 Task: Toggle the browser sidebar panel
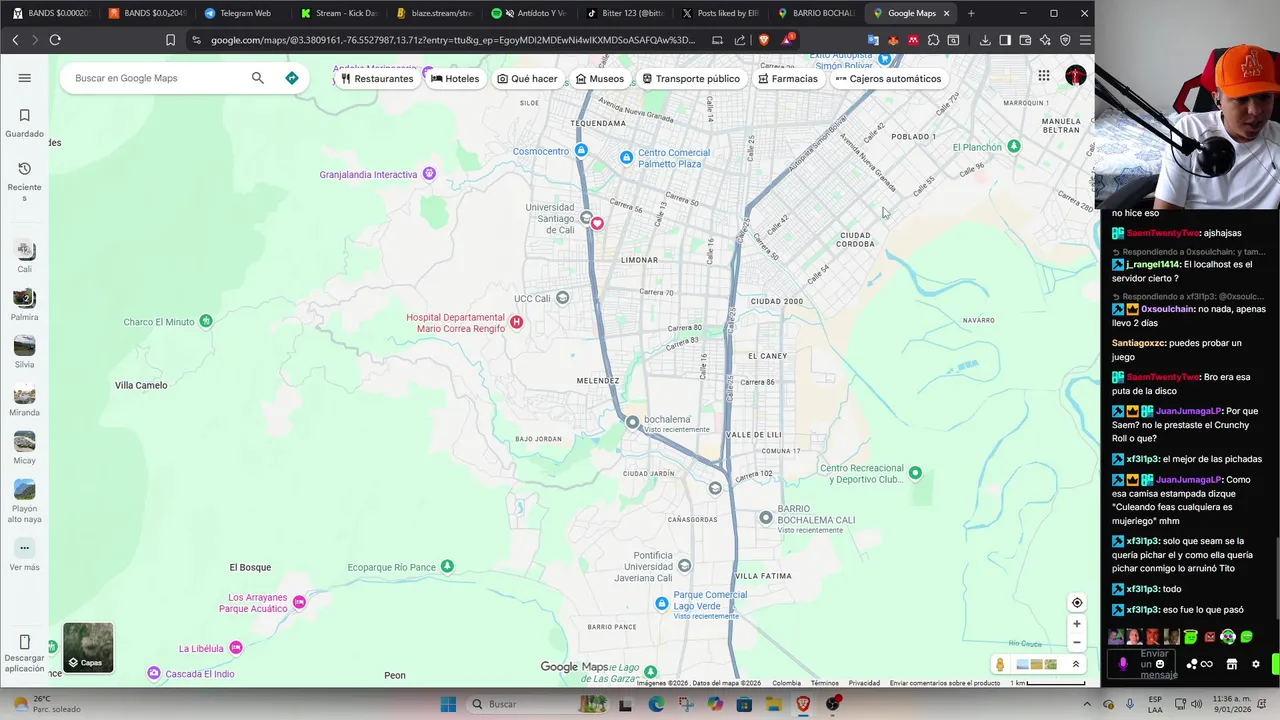pos(1005,40)
